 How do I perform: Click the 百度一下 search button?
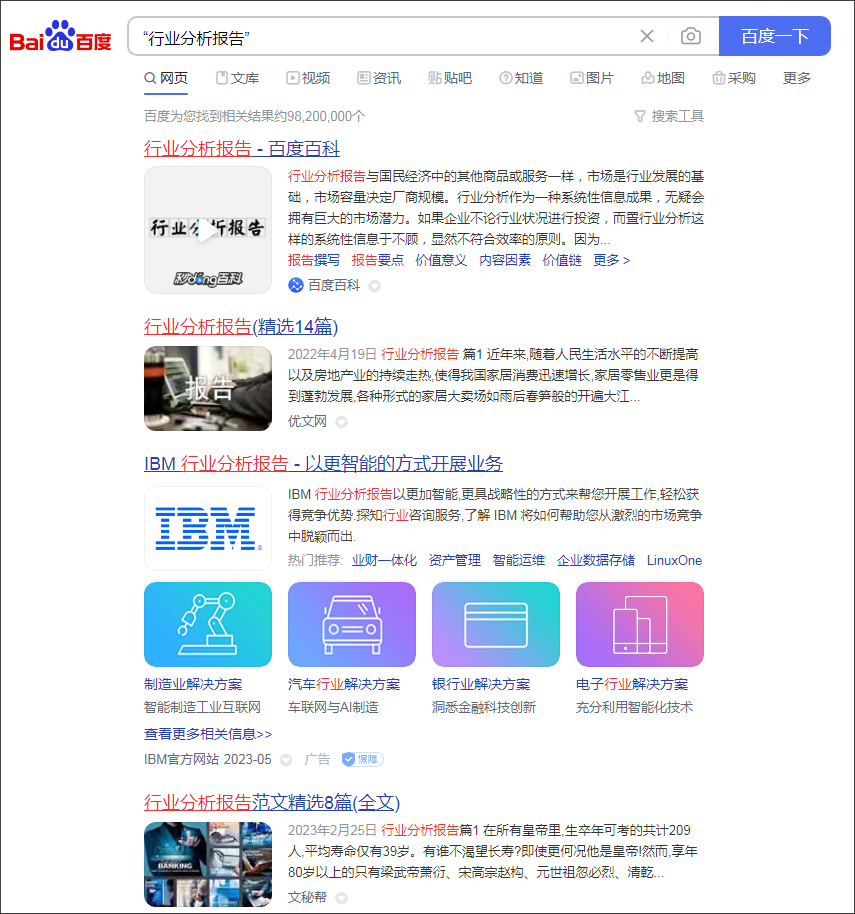coord(775,36)
